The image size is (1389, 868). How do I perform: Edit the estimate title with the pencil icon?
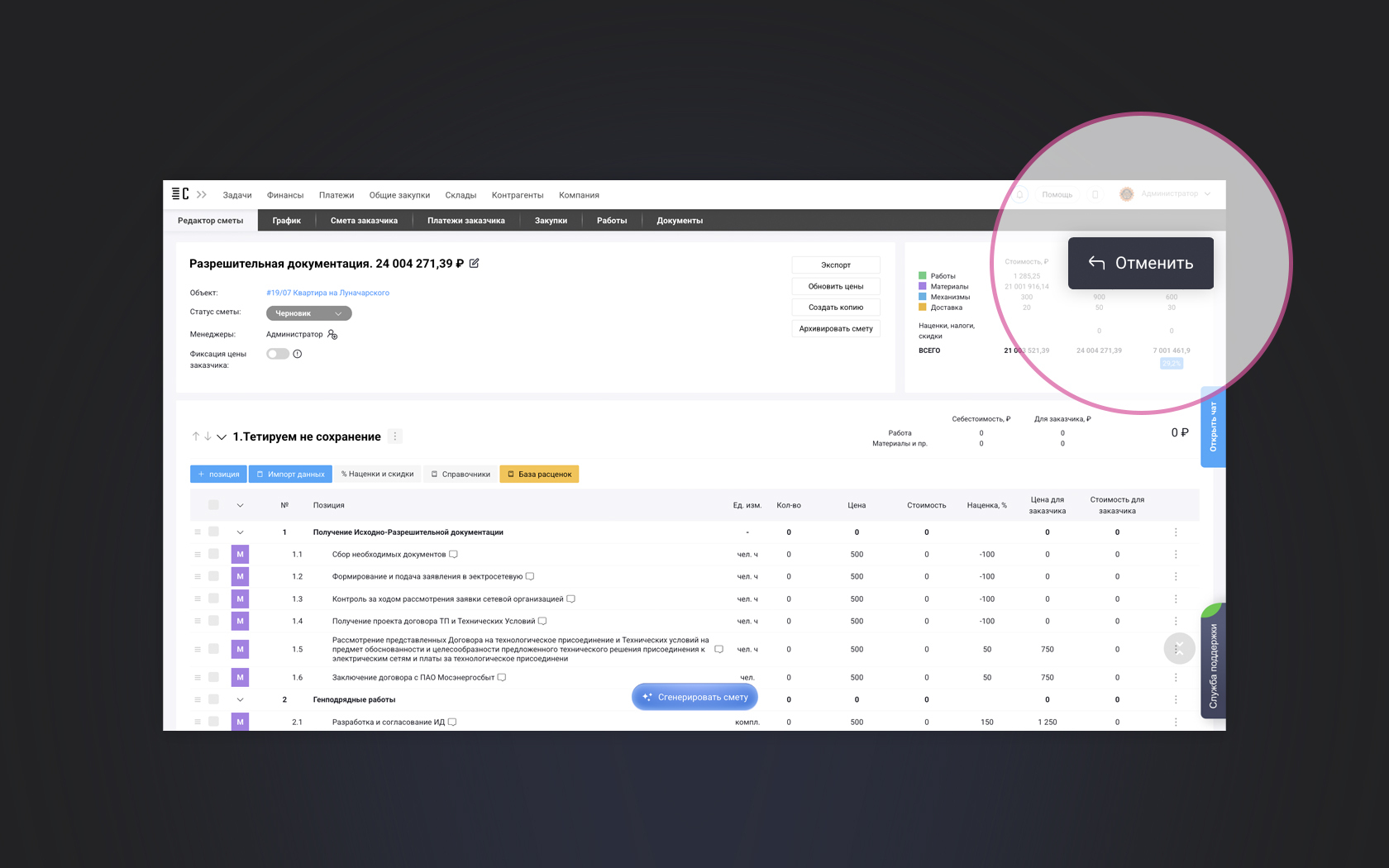pyautogui.click(x=474, y=264)
